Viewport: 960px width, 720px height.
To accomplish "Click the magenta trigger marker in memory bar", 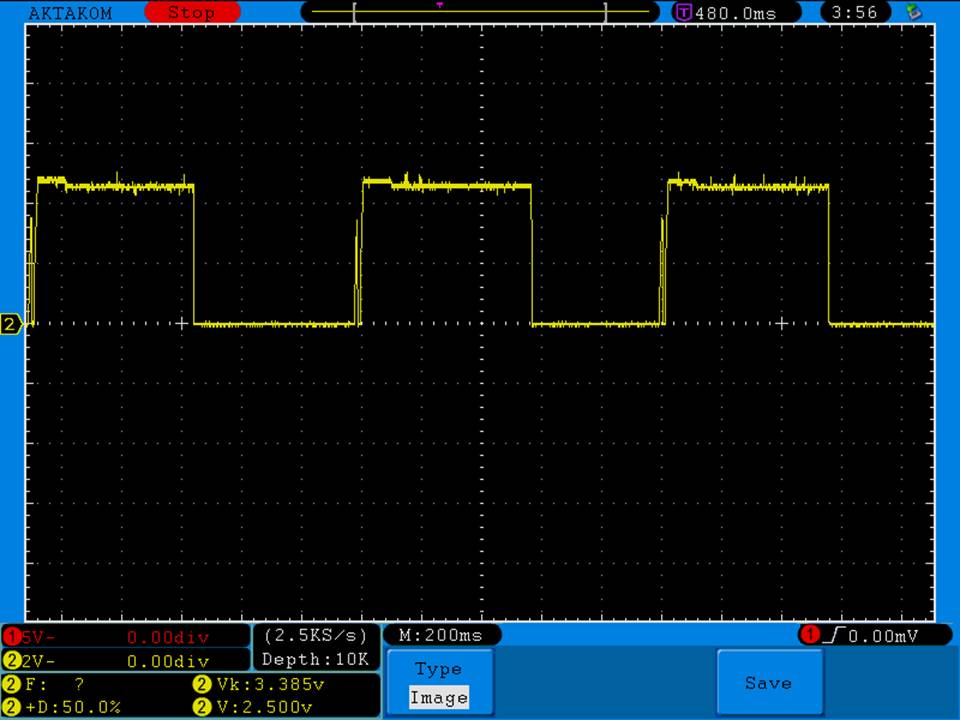I will point(440,5).
